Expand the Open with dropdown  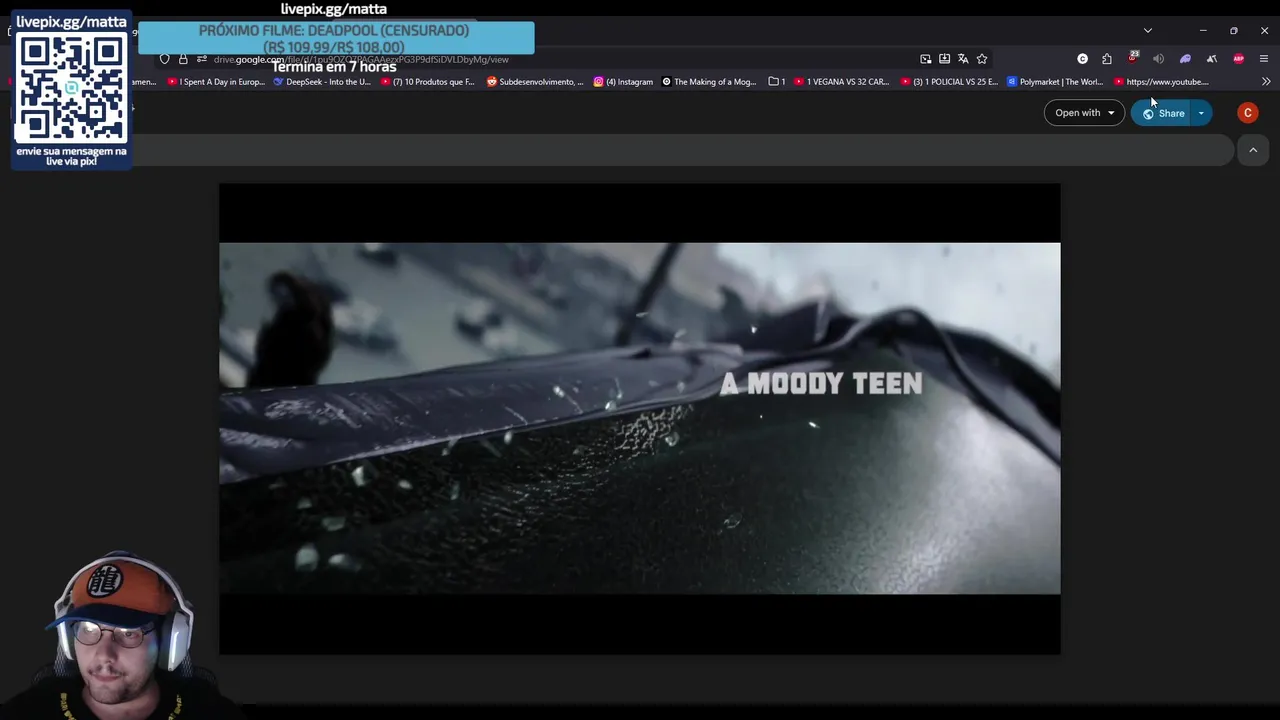pyautogui.click(x=1084, y=113)
